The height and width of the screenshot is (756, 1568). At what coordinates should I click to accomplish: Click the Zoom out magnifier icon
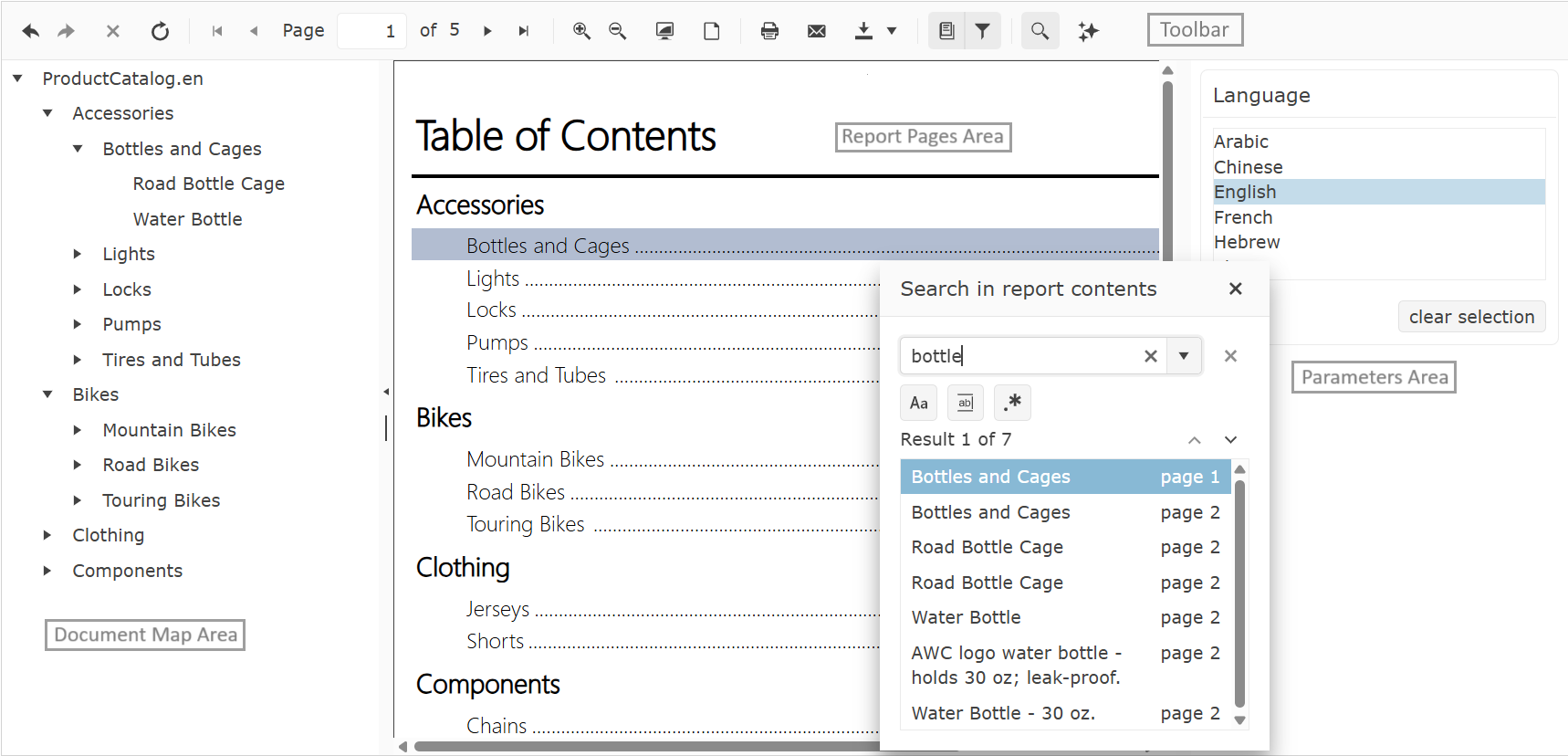(618, 31)
